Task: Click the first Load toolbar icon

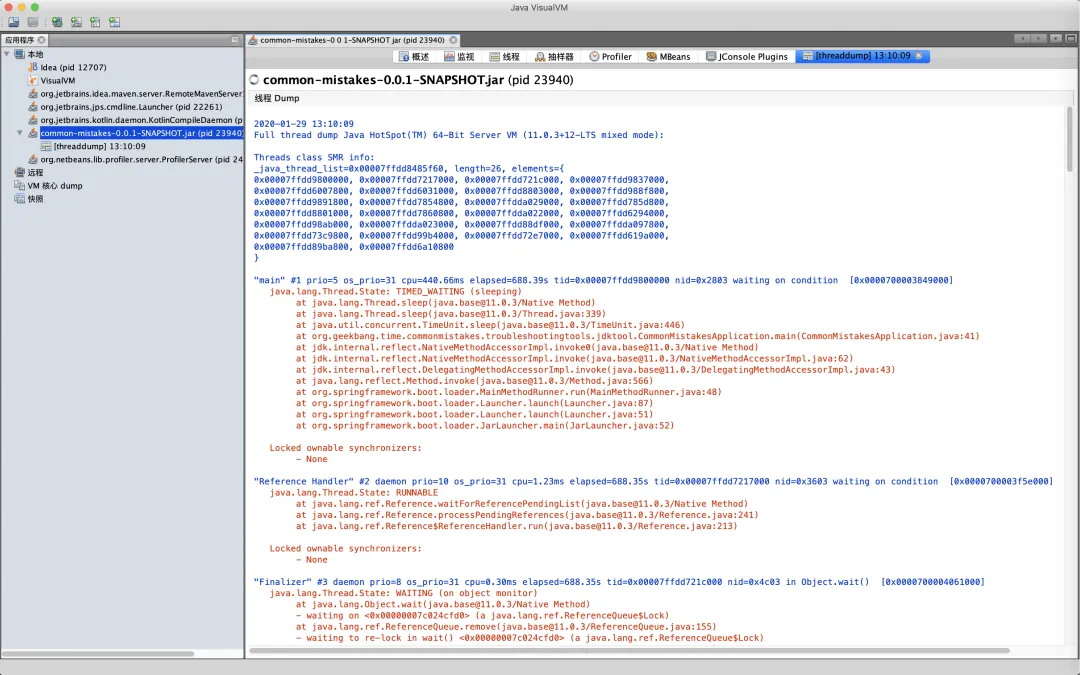Action: (14, 22)
